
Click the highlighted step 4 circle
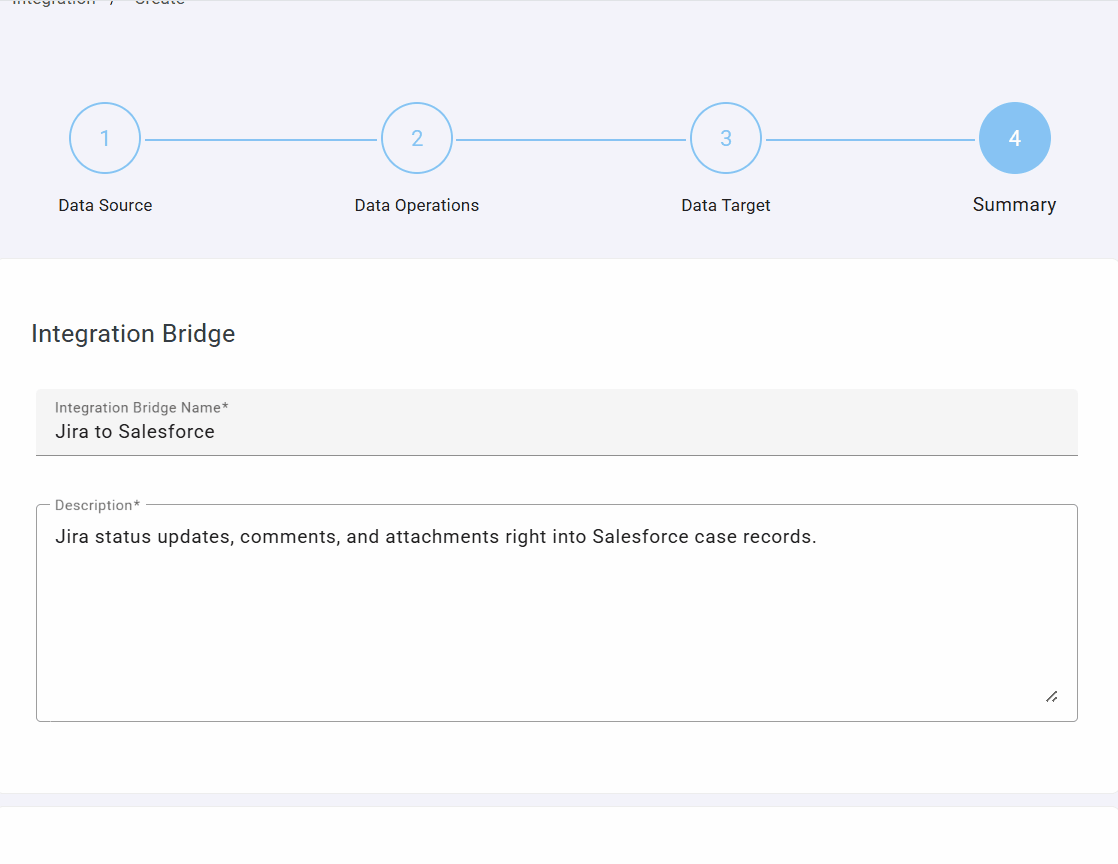1014,138
